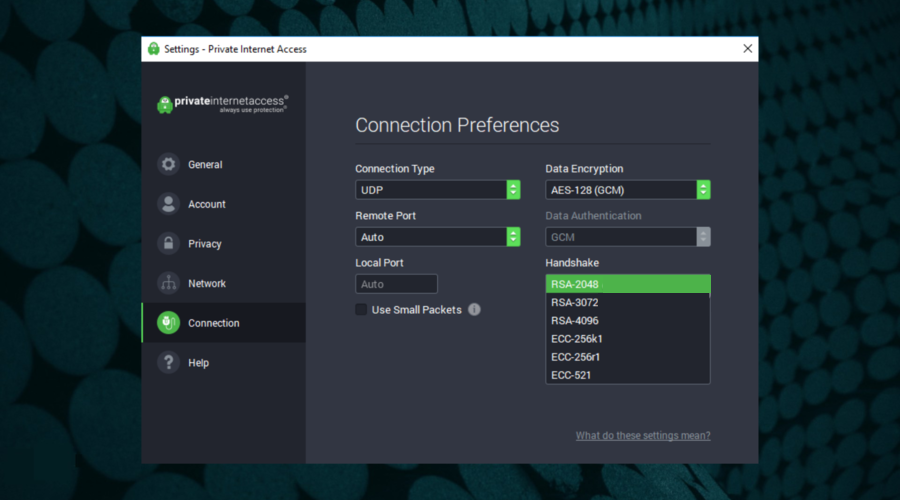
Task: Click the Account person icon
Action: [168, 204]
